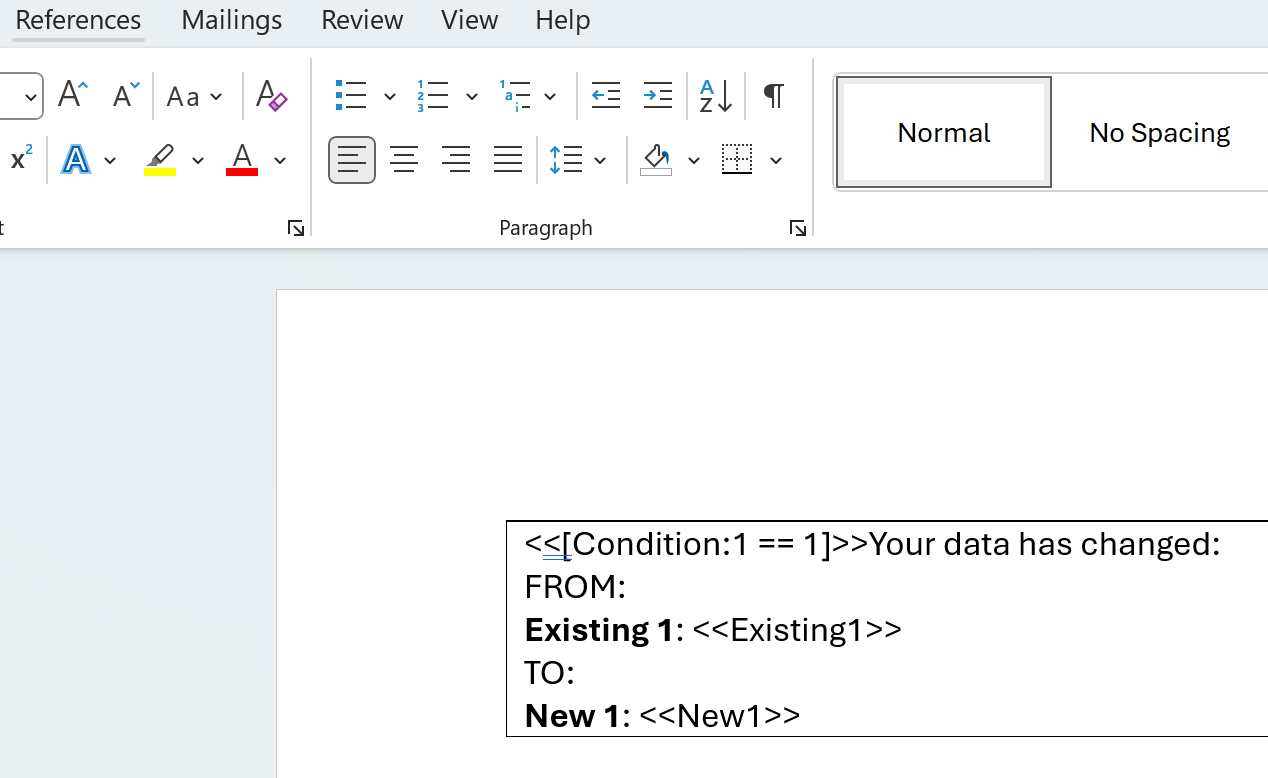Open Paragraph settings dialog launcher

coord(797,229)
